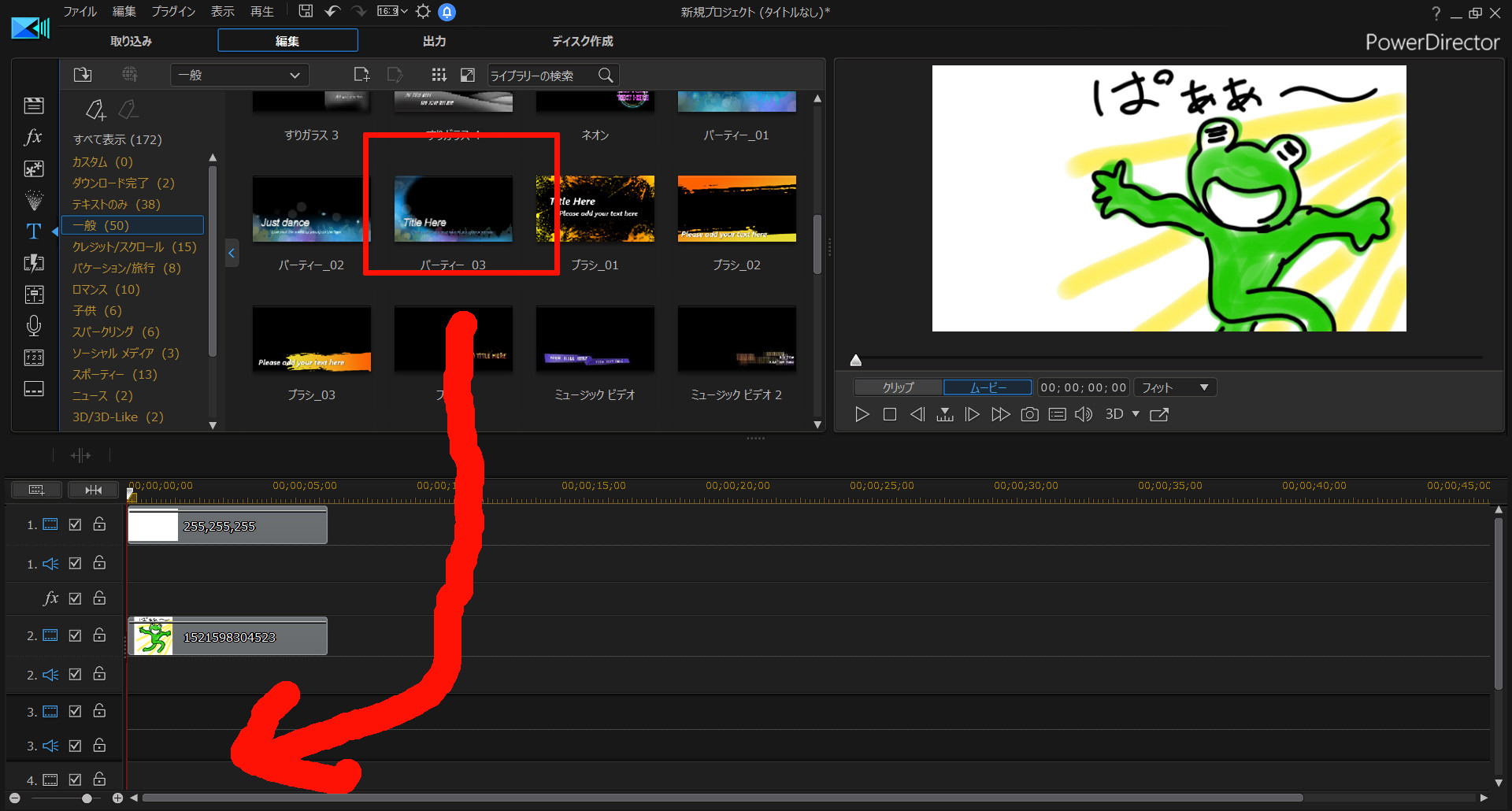
Task: Open the Subtitle Room icon
Action: point(34,389)
